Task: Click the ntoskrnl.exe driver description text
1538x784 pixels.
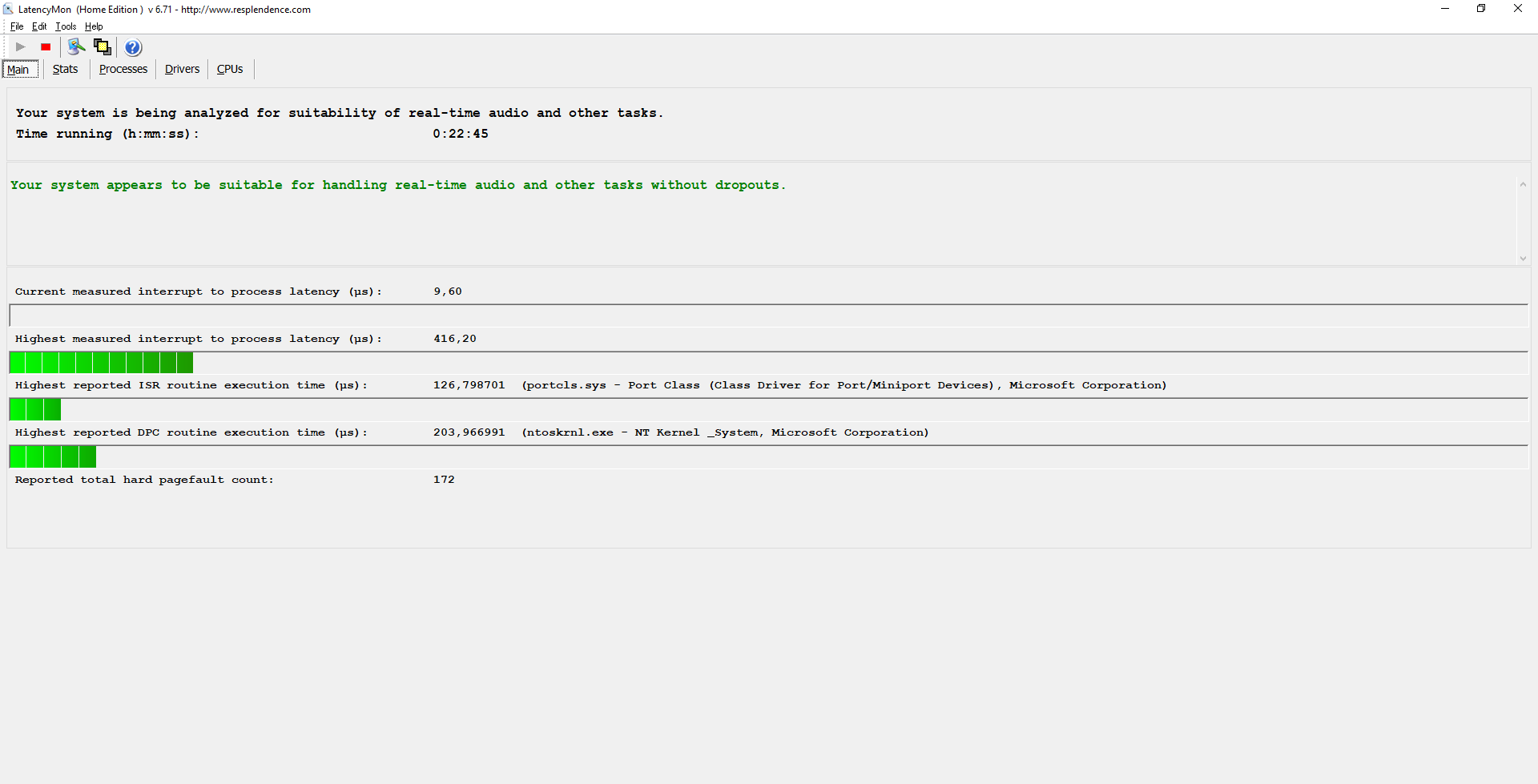Action: (725, 432)
